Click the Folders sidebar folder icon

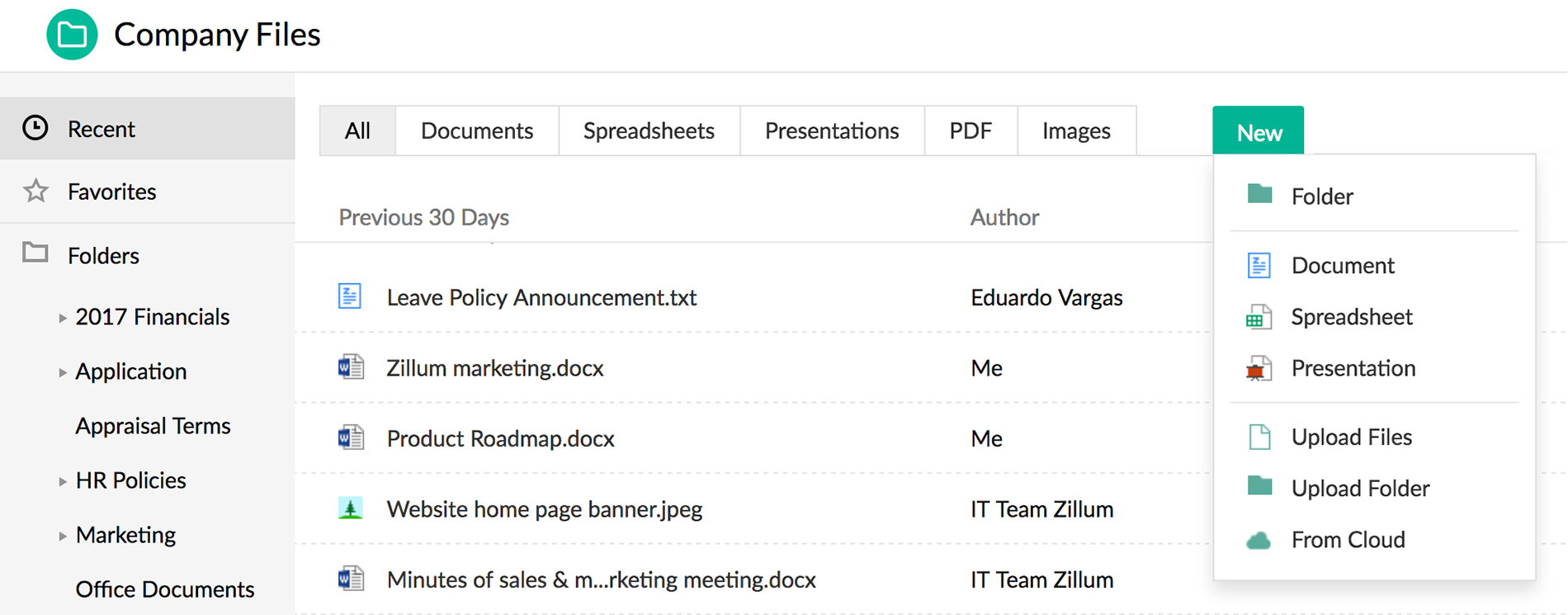35,253
